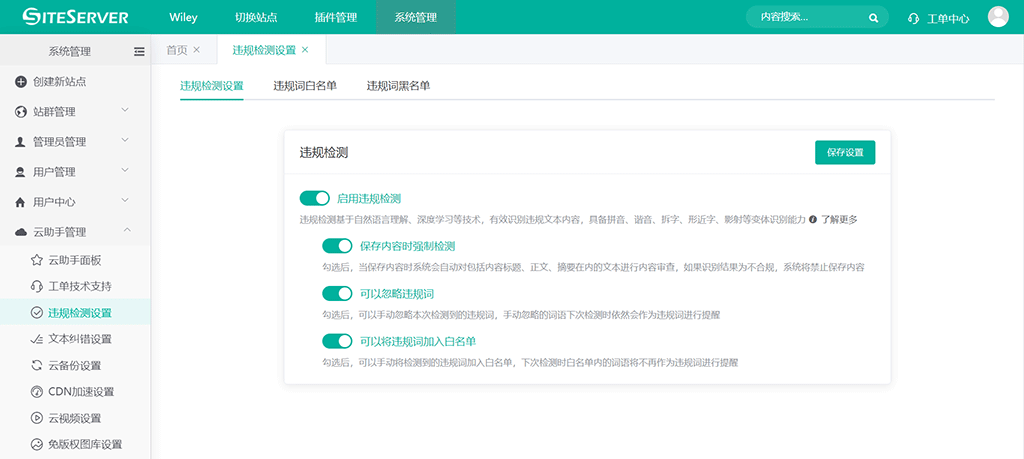Click the sidebar collapse hamburger icon

pos(139,51)
